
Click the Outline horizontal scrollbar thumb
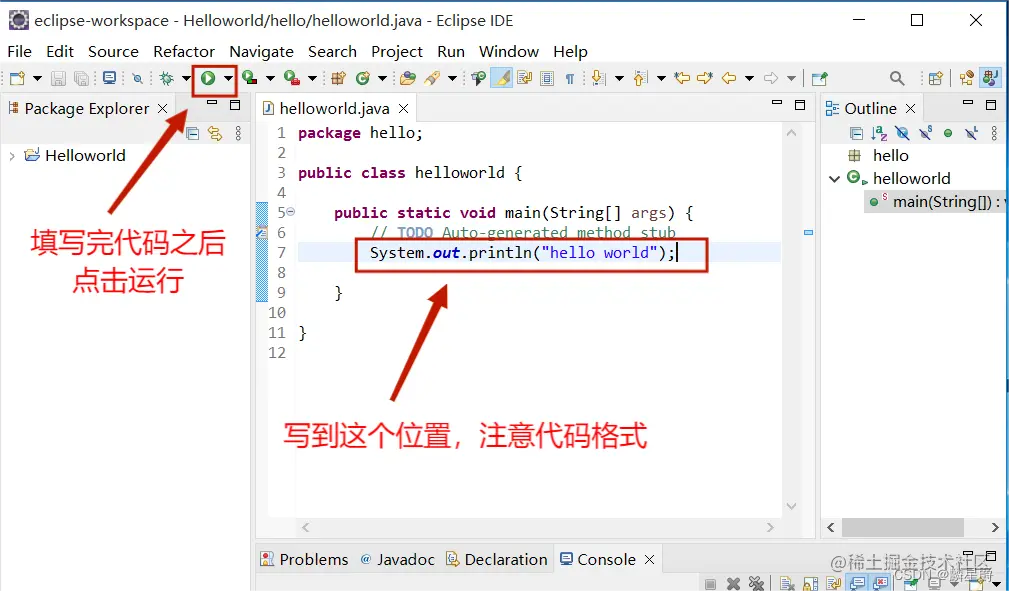[x=902, y=527]
